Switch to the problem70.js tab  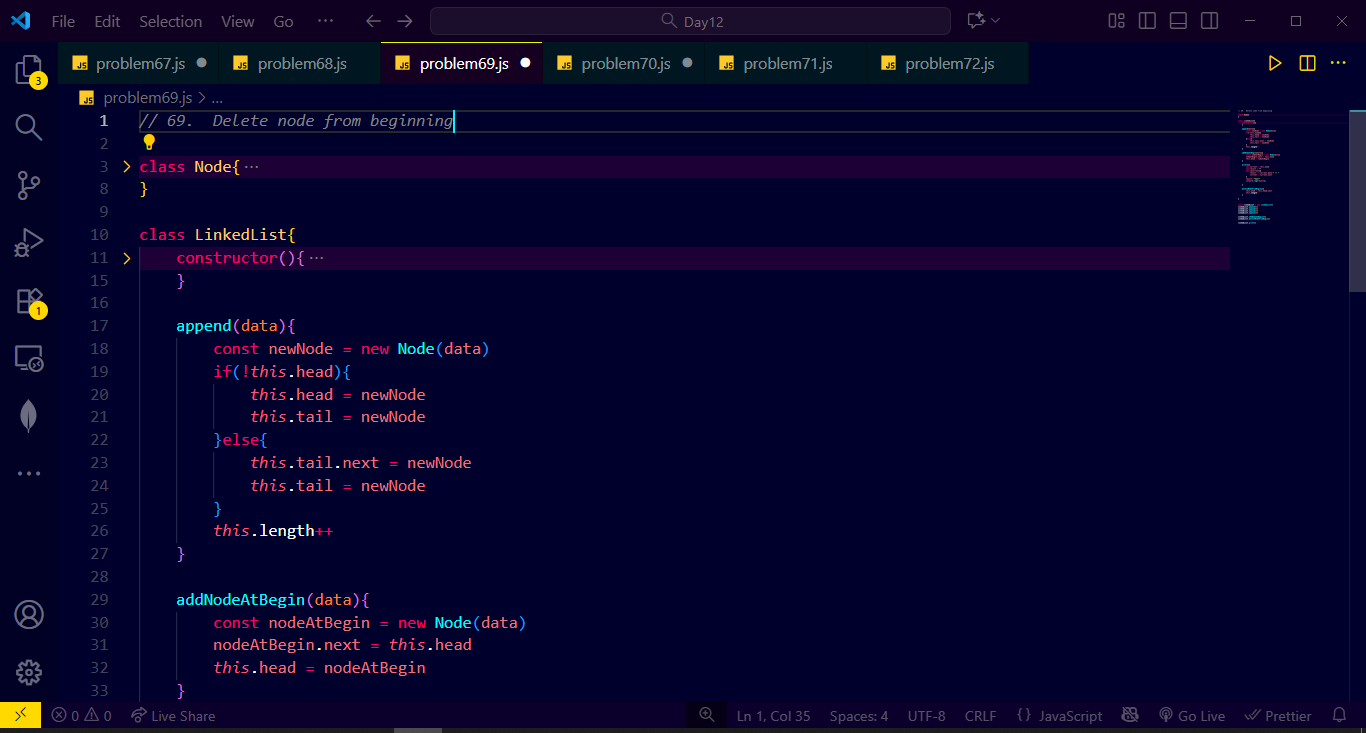coord(625,63)
